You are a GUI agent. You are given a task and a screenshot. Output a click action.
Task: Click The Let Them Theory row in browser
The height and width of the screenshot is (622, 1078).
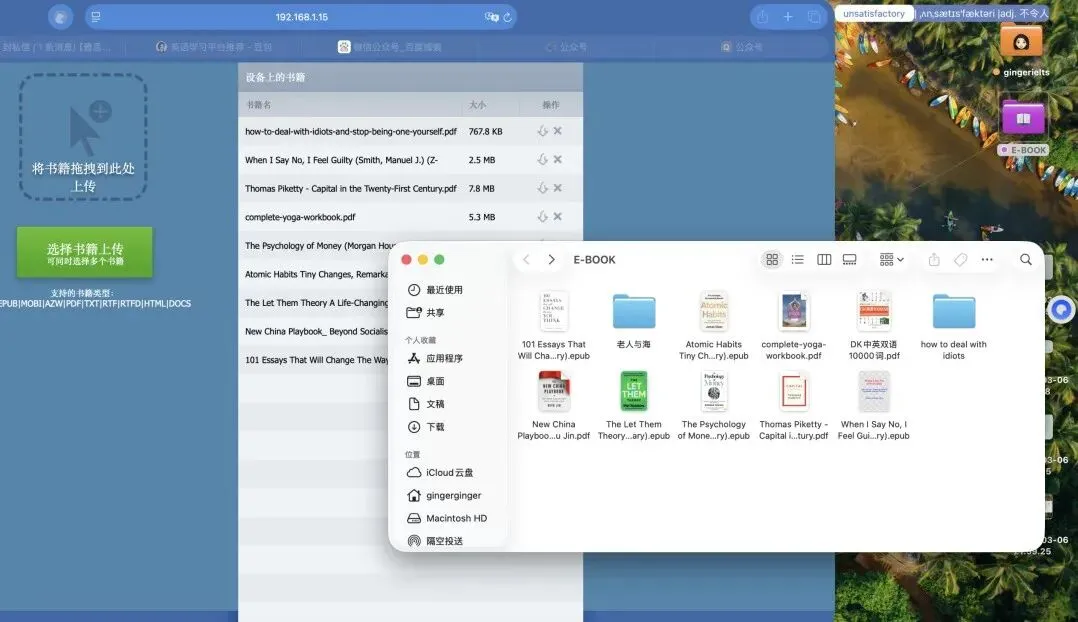(x=314, y=302)
